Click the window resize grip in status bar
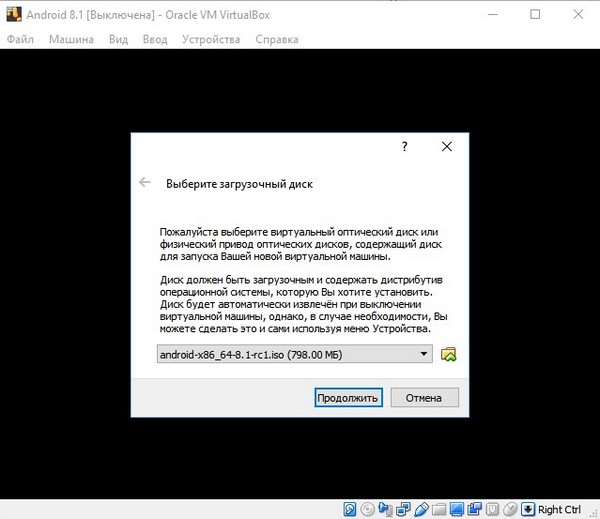This screenshot has width=600, height=519. 593,513
